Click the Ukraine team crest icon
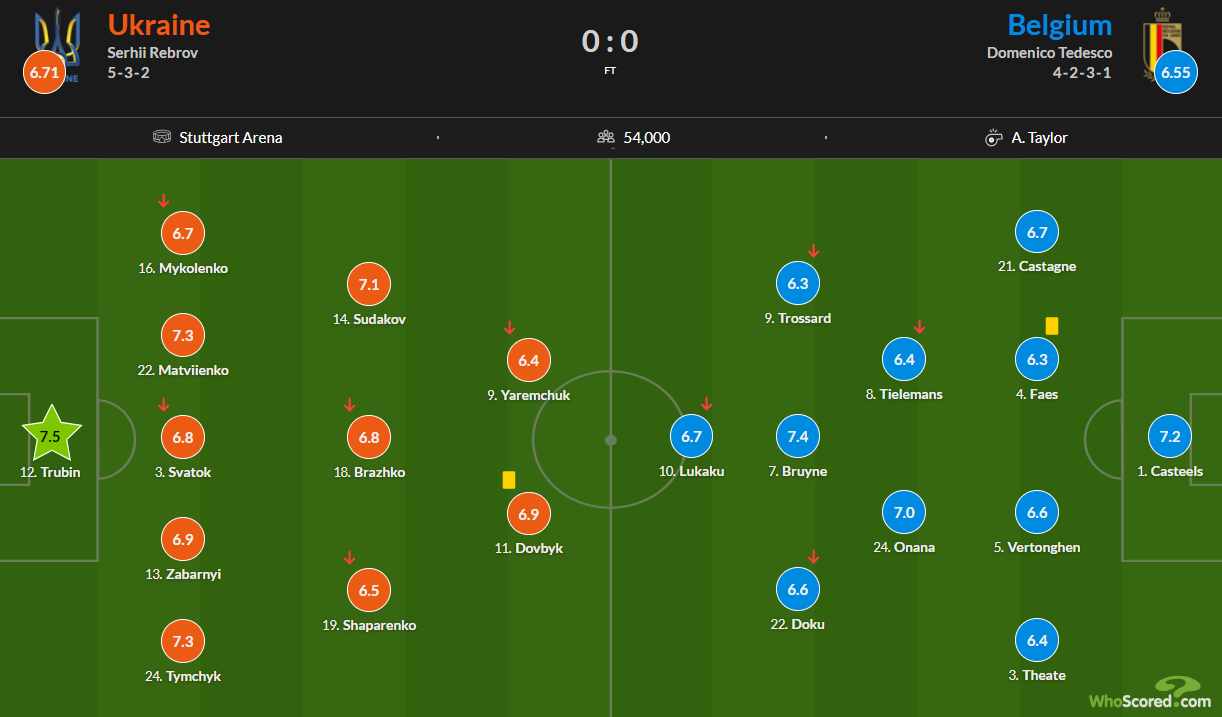Screen dimensions: 1222x717 tap(57, 36)
